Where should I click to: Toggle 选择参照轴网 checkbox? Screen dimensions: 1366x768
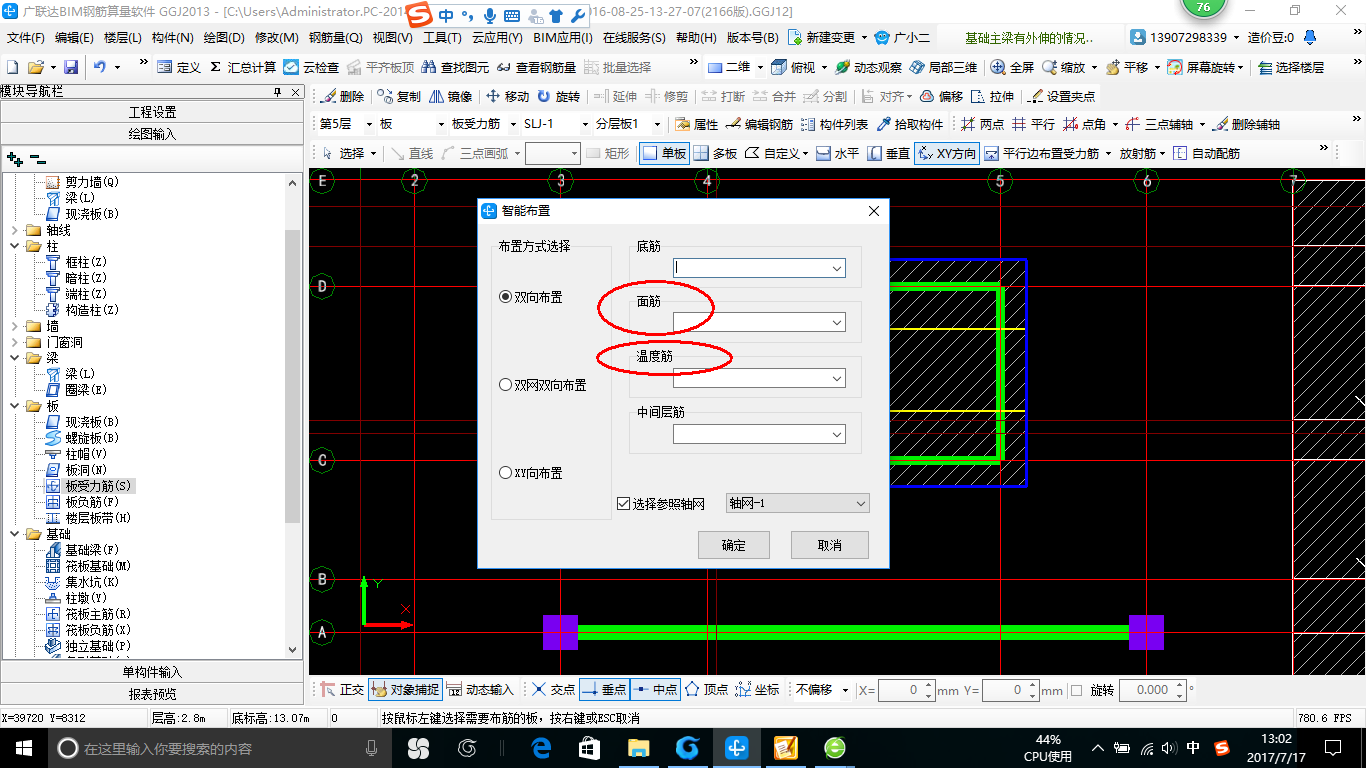pos(661,503)
